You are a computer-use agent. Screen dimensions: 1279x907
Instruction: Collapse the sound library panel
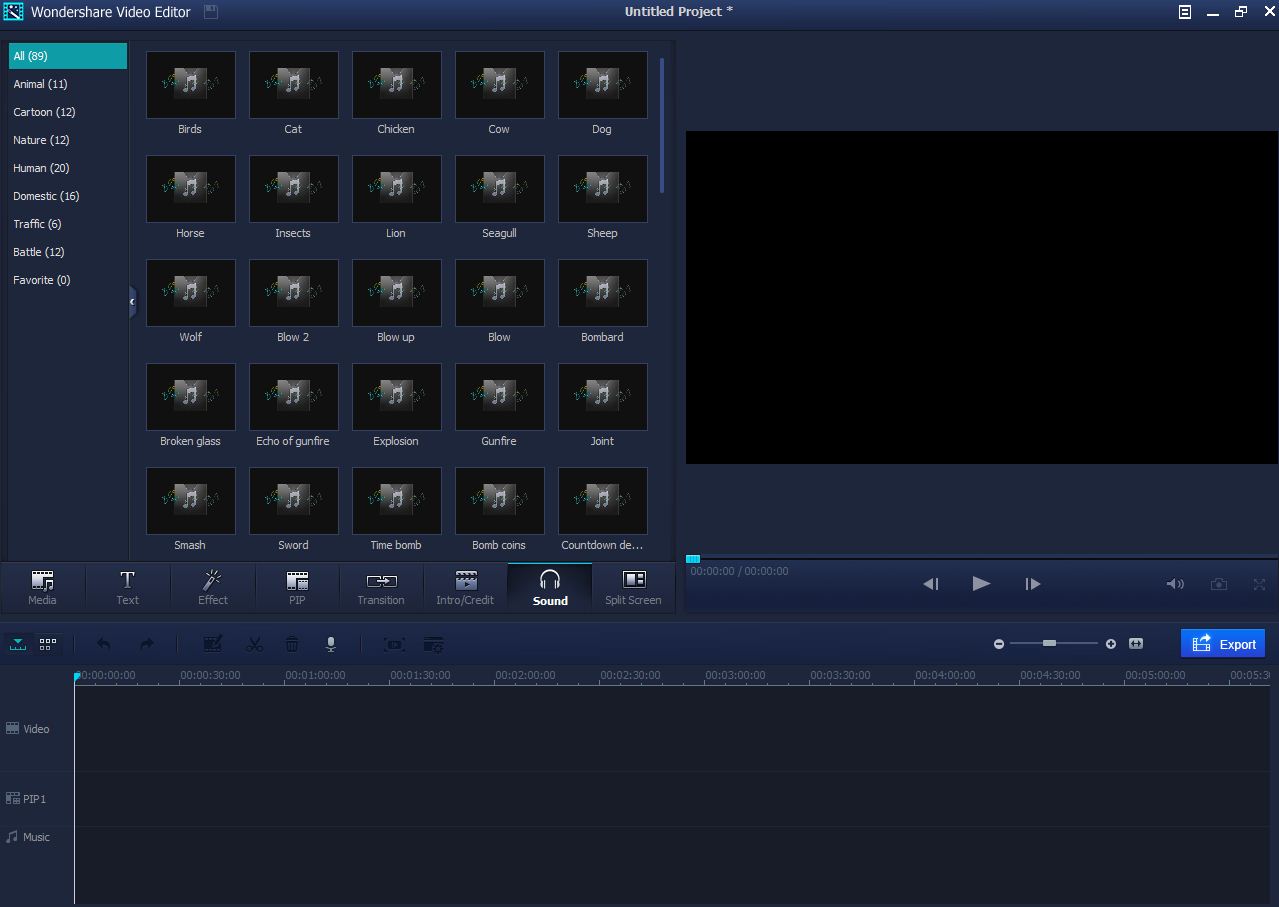[x=131, y=301]
